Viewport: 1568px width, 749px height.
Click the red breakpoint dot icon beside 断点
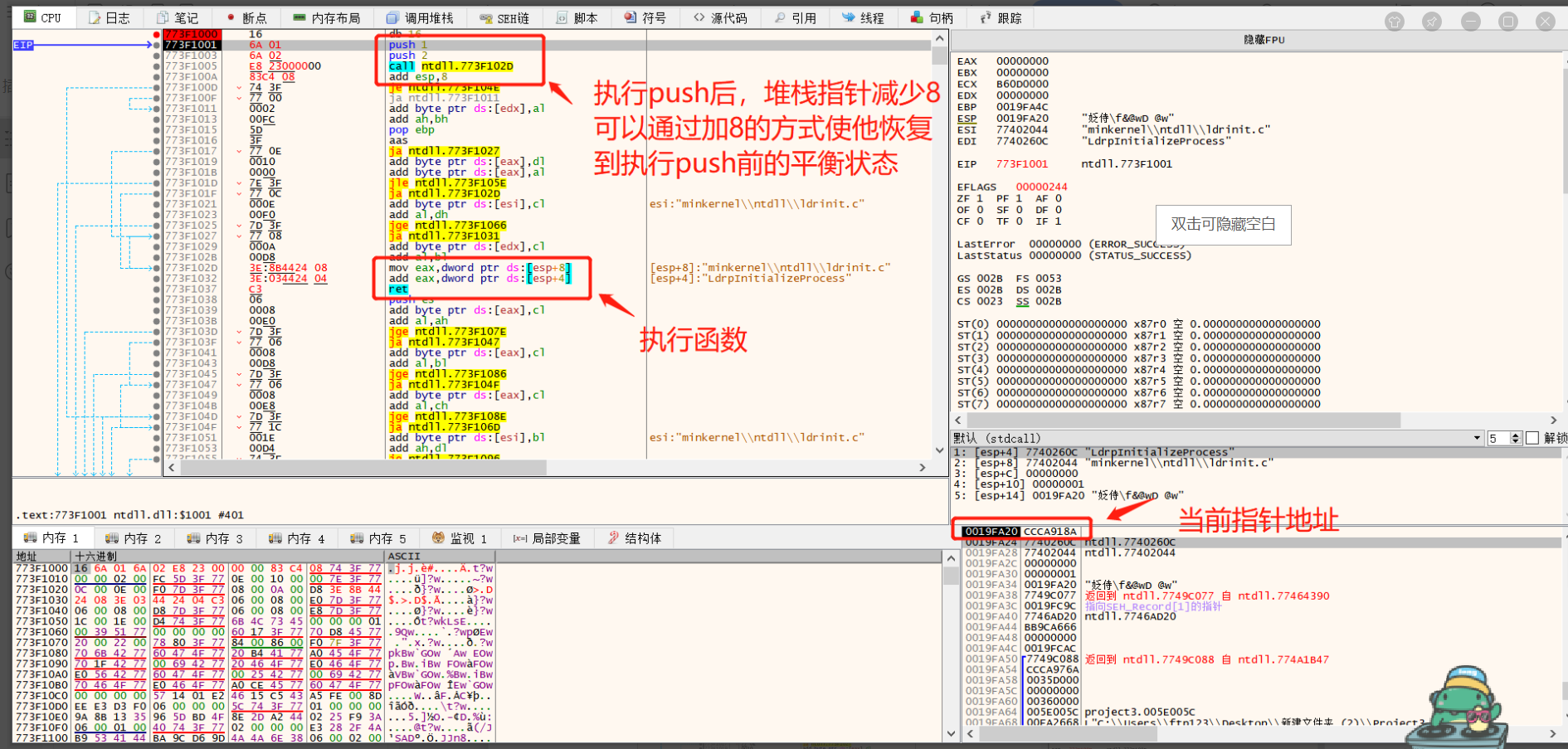click(x=231, y=17)
